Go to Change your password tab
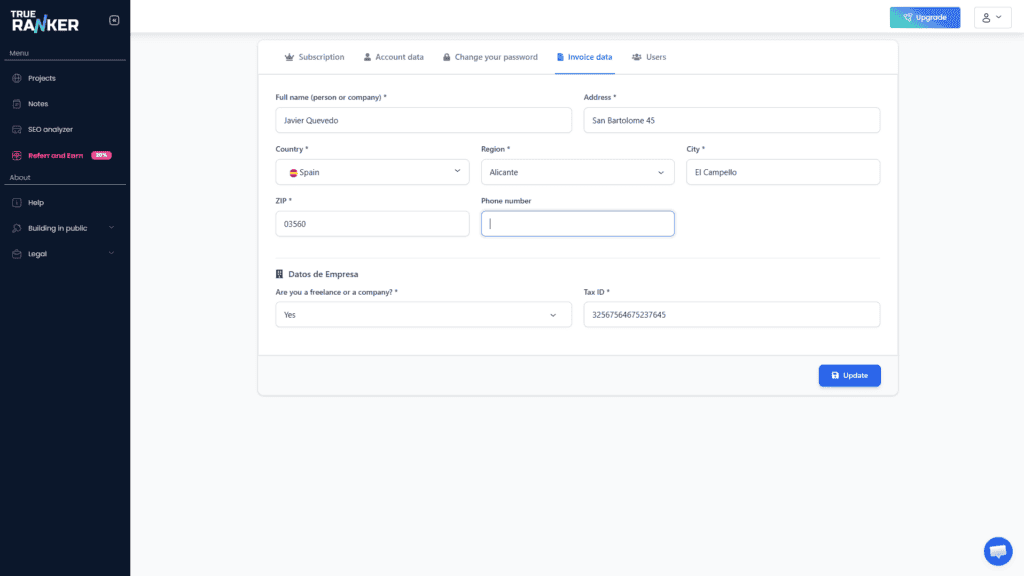 click(490, 57)
